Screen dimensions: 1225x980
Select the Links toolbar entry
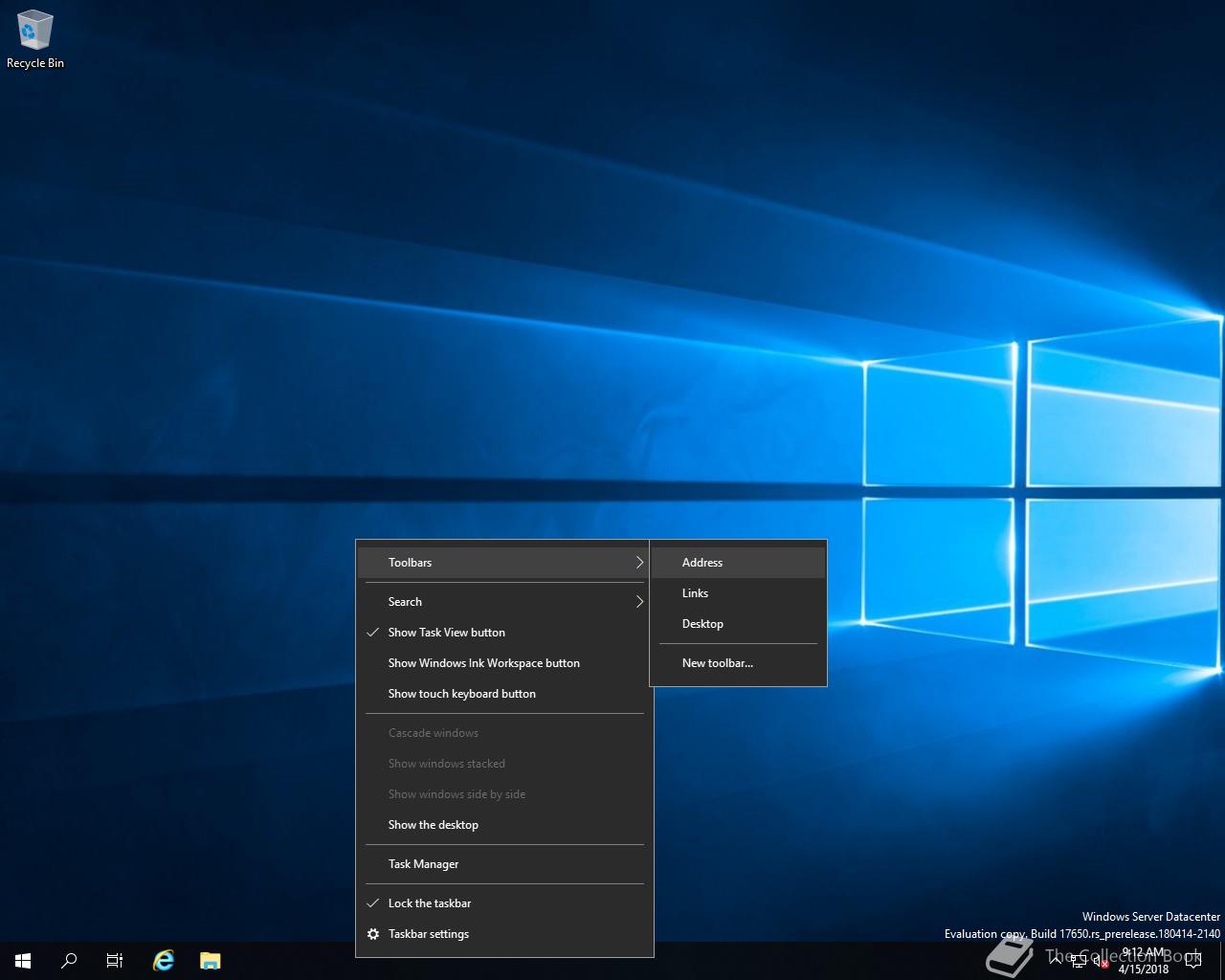[738, 593]
